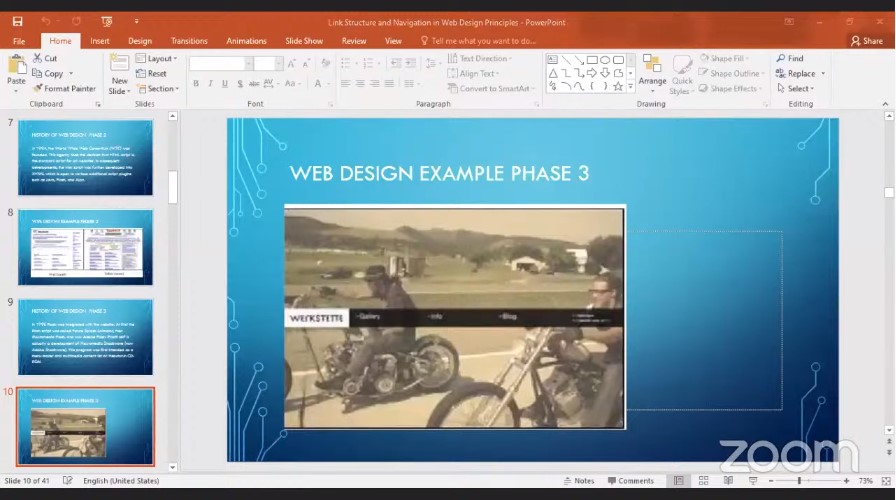The height and width of the screenshot is (500, 896).
Task: Select the Right Arrow shape in the gallery
Action: [x=592, y=73]
